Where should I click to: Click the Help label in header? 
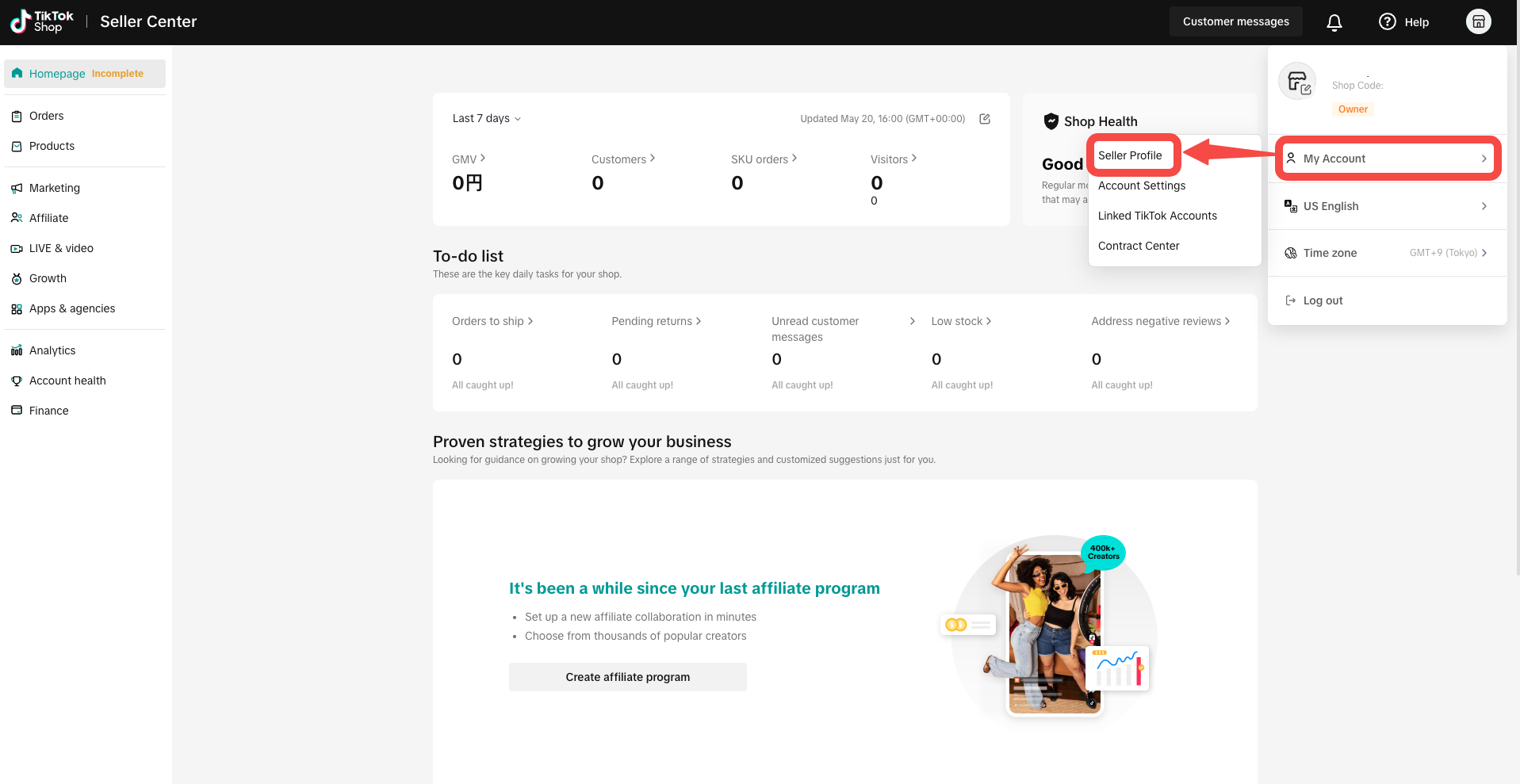[x=1416, y=22]
